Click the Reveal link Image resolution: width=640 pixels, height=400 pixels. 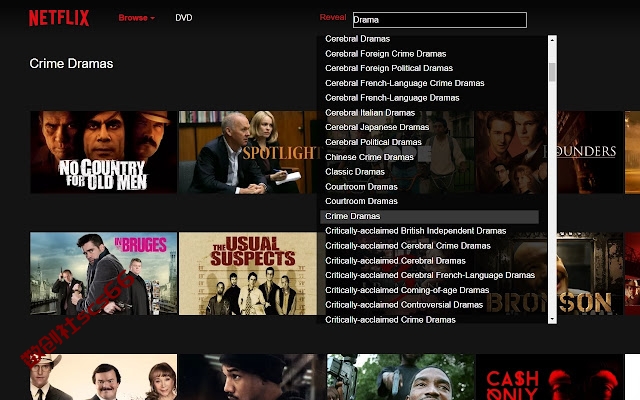tap(333, 18)
